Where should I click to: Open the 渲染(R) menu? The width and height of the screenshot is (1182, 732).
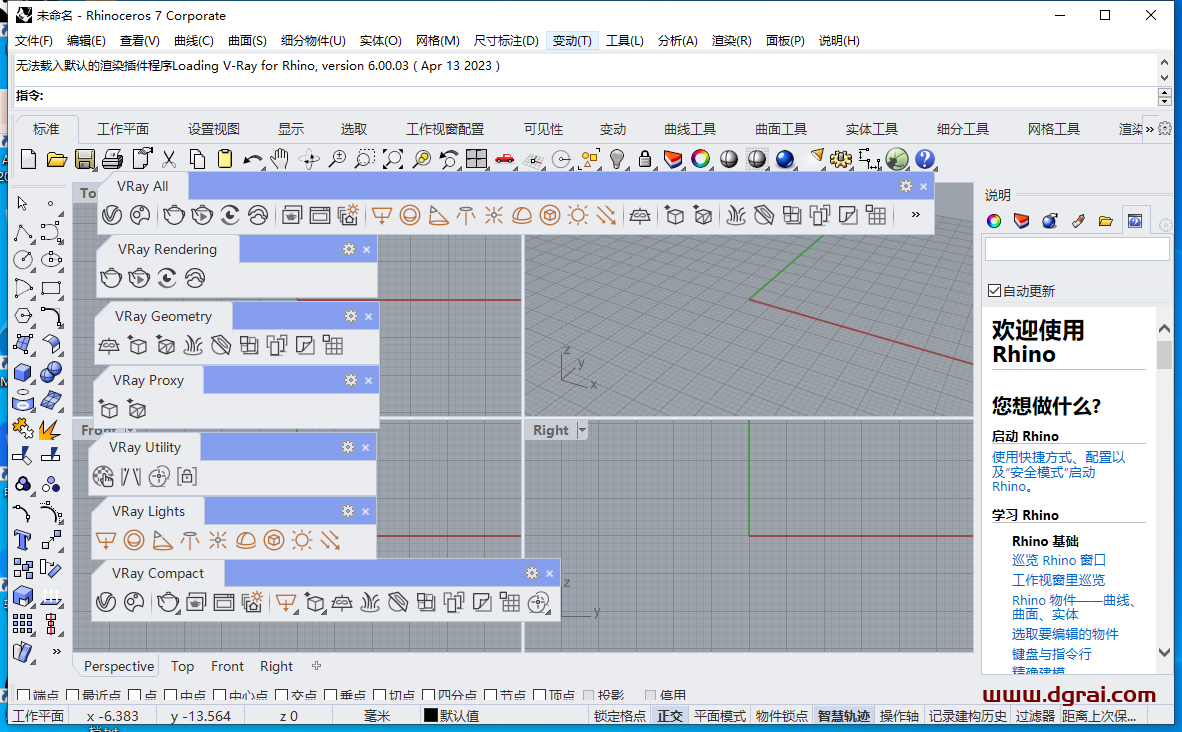pyautogui.click(x=731, y=41)
